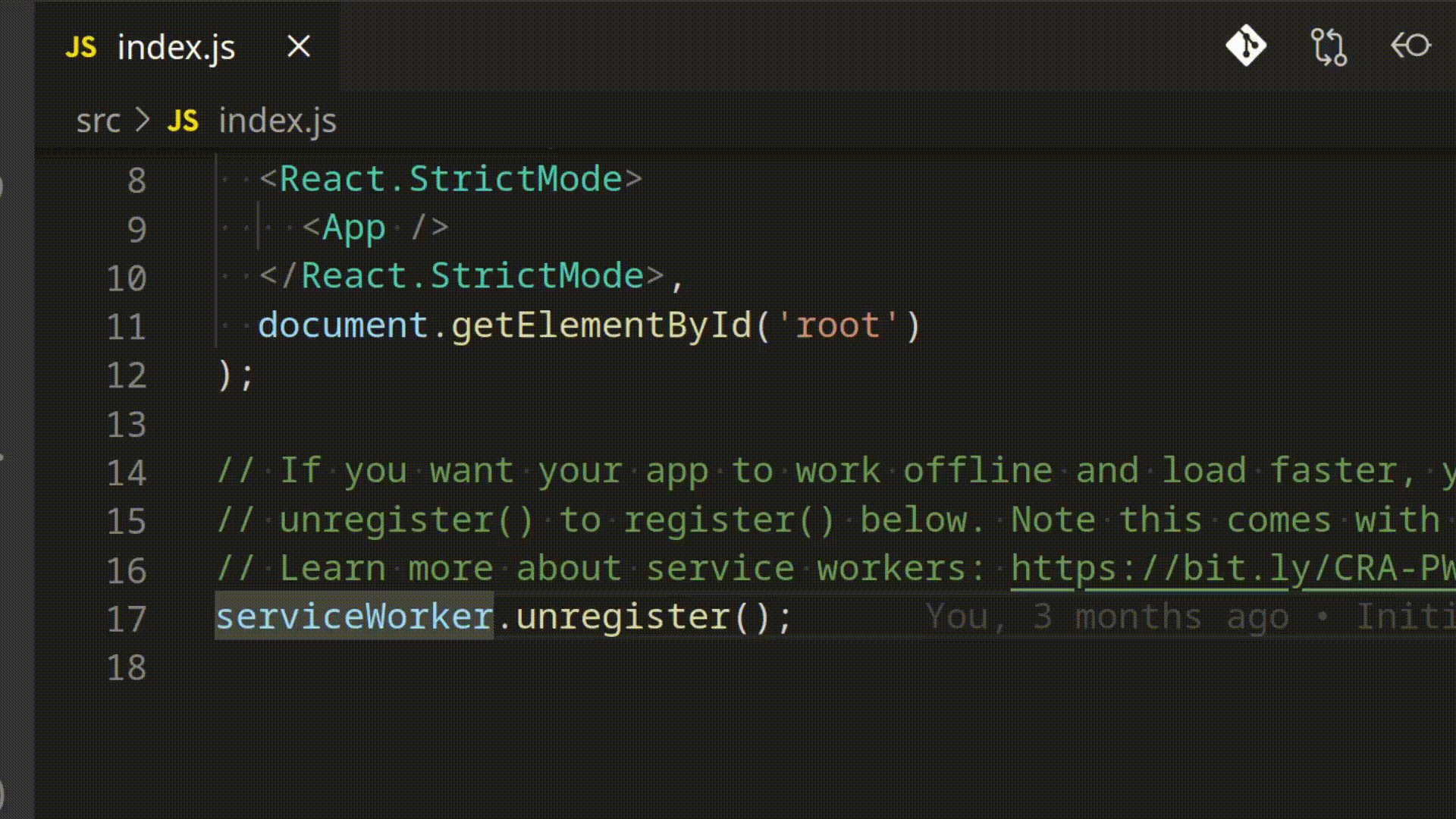
Task: Click the JS file icon on the index.js tab
Action: (81, 47)
